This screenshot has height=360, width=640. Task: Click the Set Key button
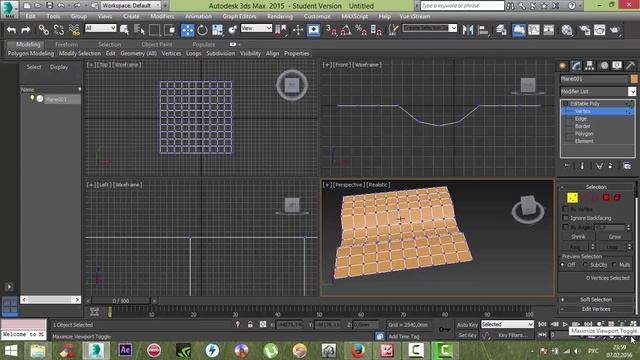pyautogui.click(x=467, y=335)
